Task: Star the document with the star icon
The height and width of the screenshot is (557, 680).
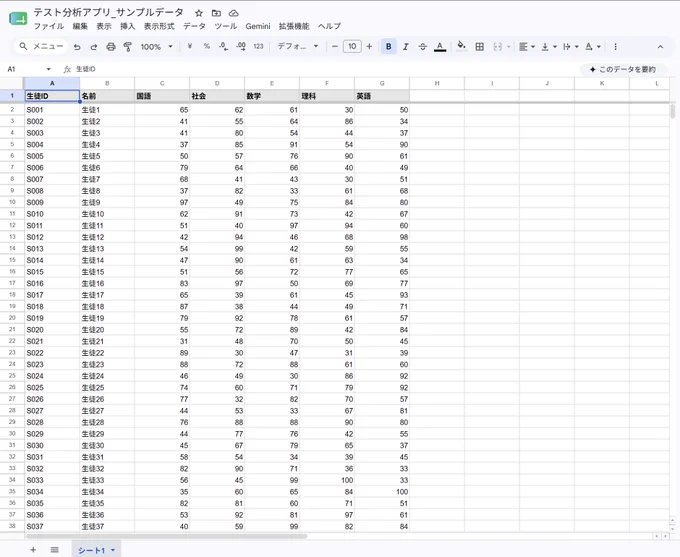Action: [199, 13]
